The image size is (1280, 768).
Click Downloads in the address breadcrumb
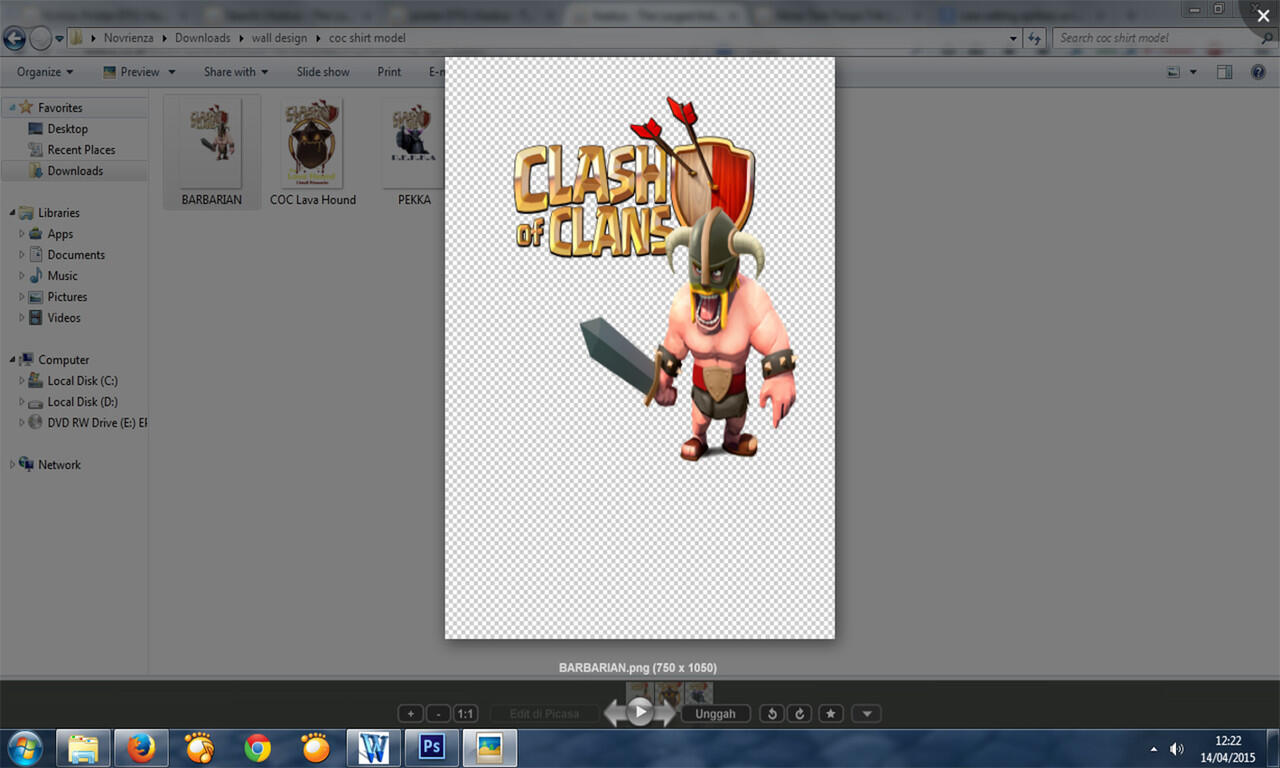[202, 38]
